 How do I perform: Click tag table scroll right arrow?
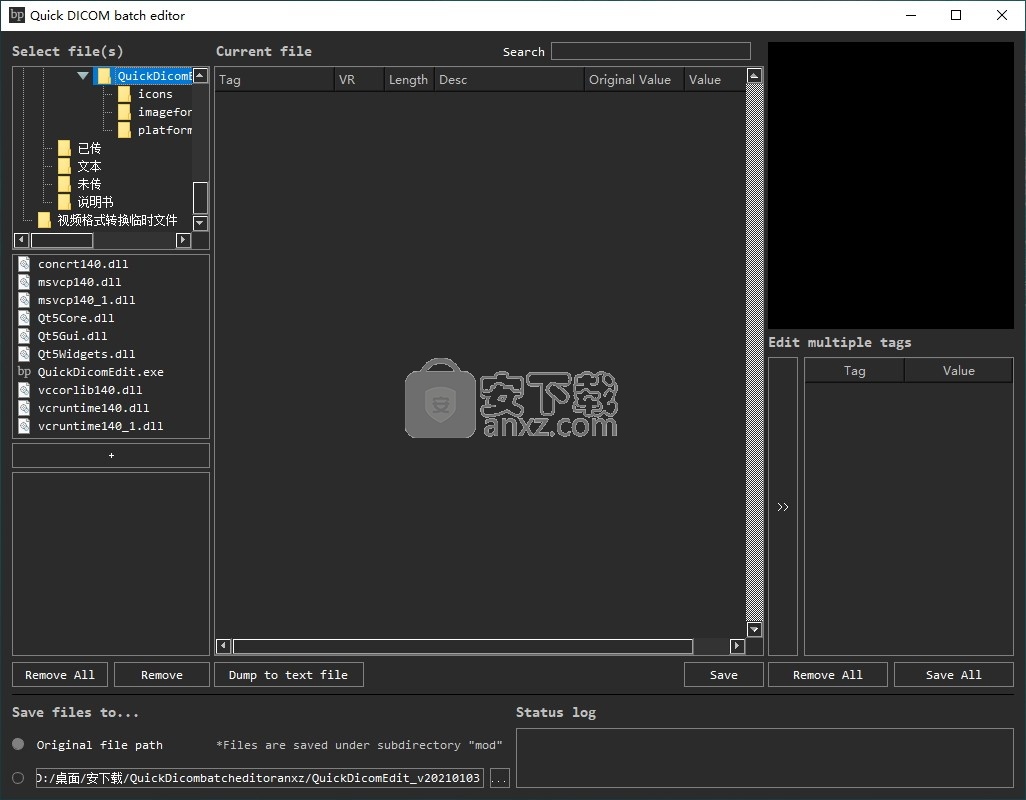[737, 646]
